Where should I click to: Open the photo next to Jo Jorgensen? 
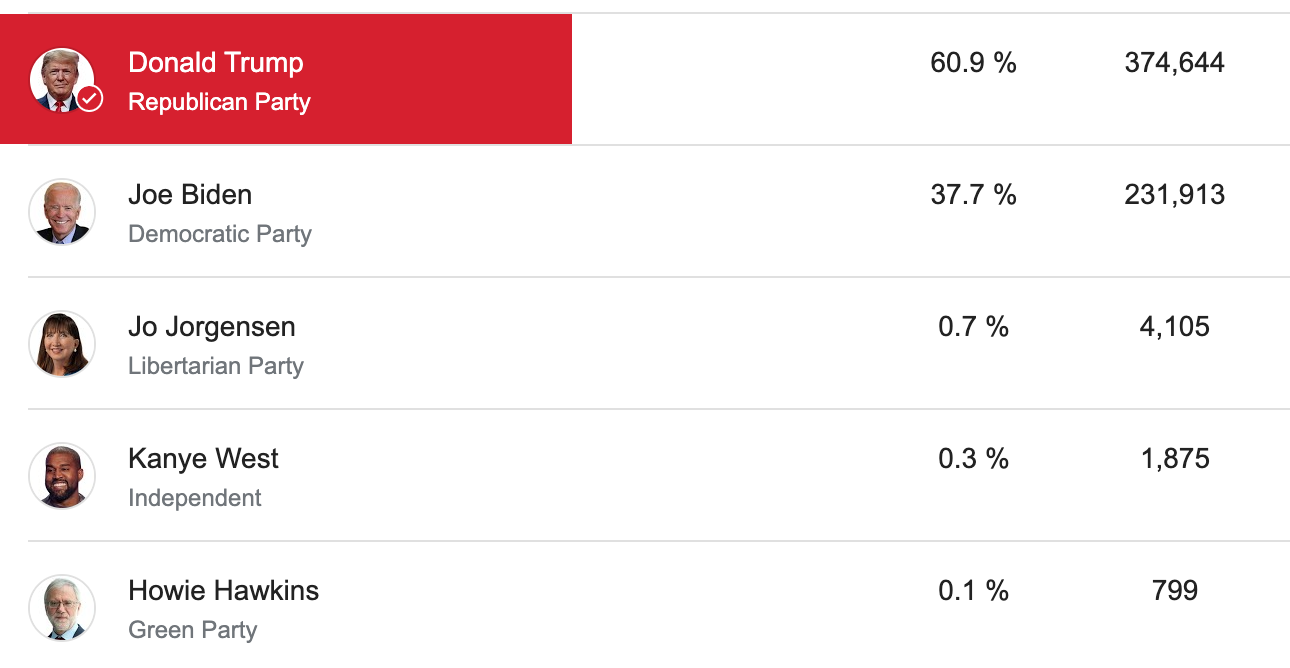(x=62, y=344)
